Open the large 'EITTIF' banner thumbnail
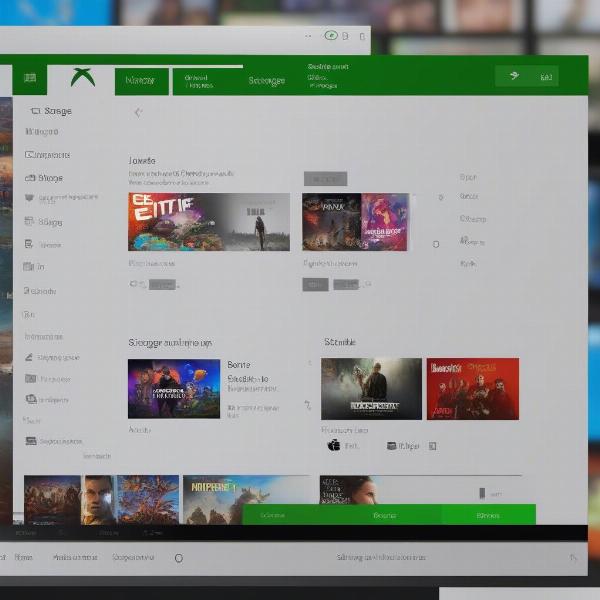Image resolution: width=600 pixels, height=600 pixels. click(x=209, y=222)
